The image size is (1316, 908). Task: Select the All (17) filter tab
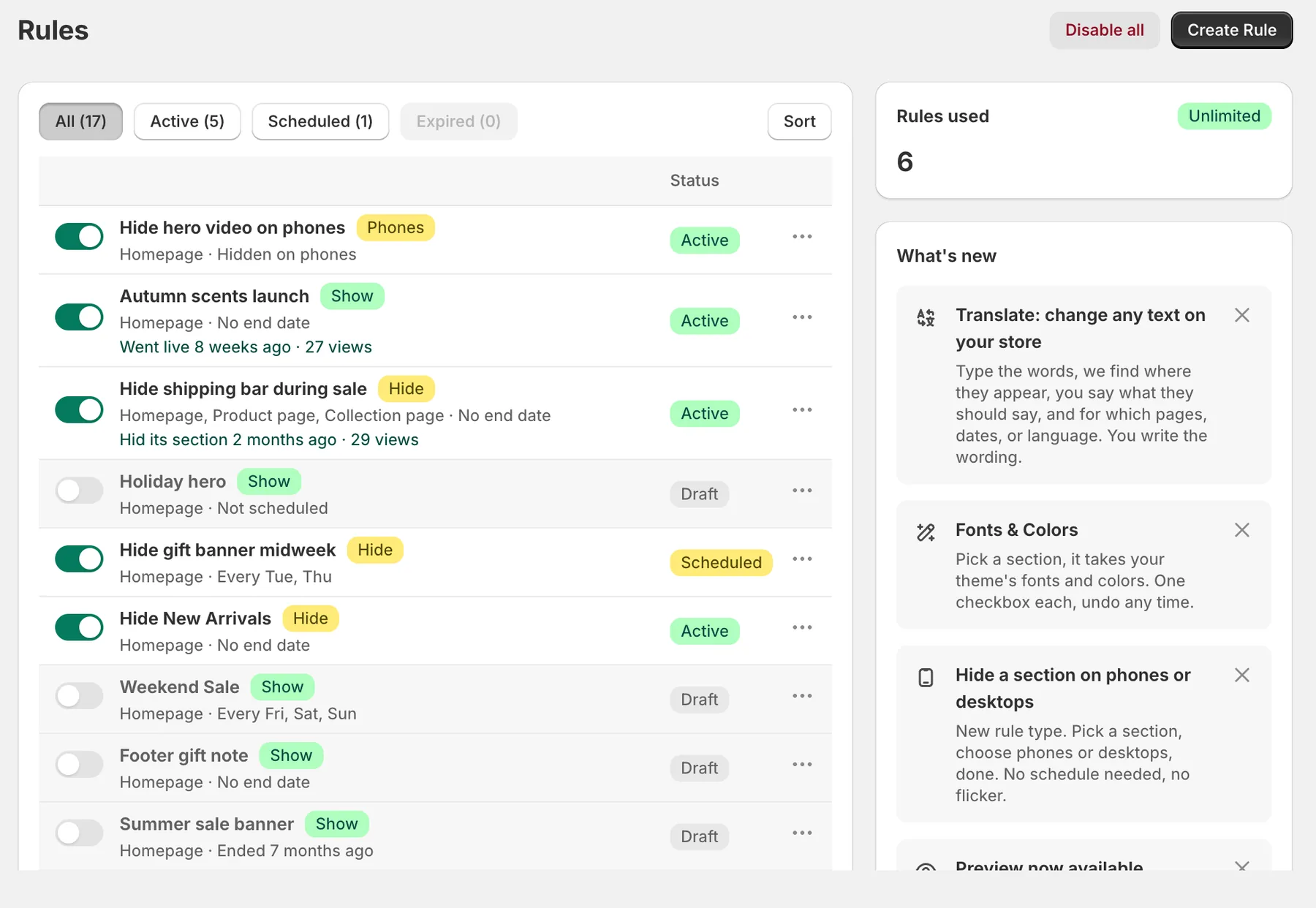(80, 121)
